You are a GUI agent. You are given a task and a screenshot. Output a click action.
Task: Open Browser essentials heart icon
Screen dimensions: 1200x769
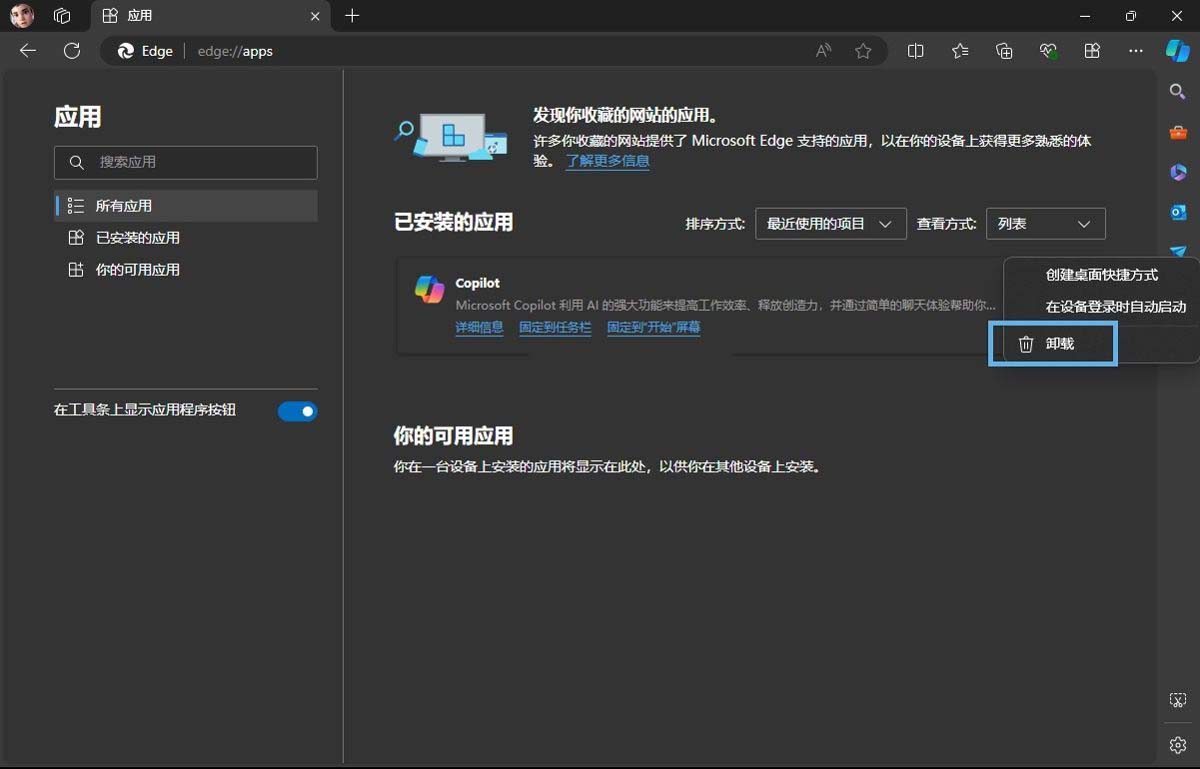pyautogui.click(x=1048, y=51)
